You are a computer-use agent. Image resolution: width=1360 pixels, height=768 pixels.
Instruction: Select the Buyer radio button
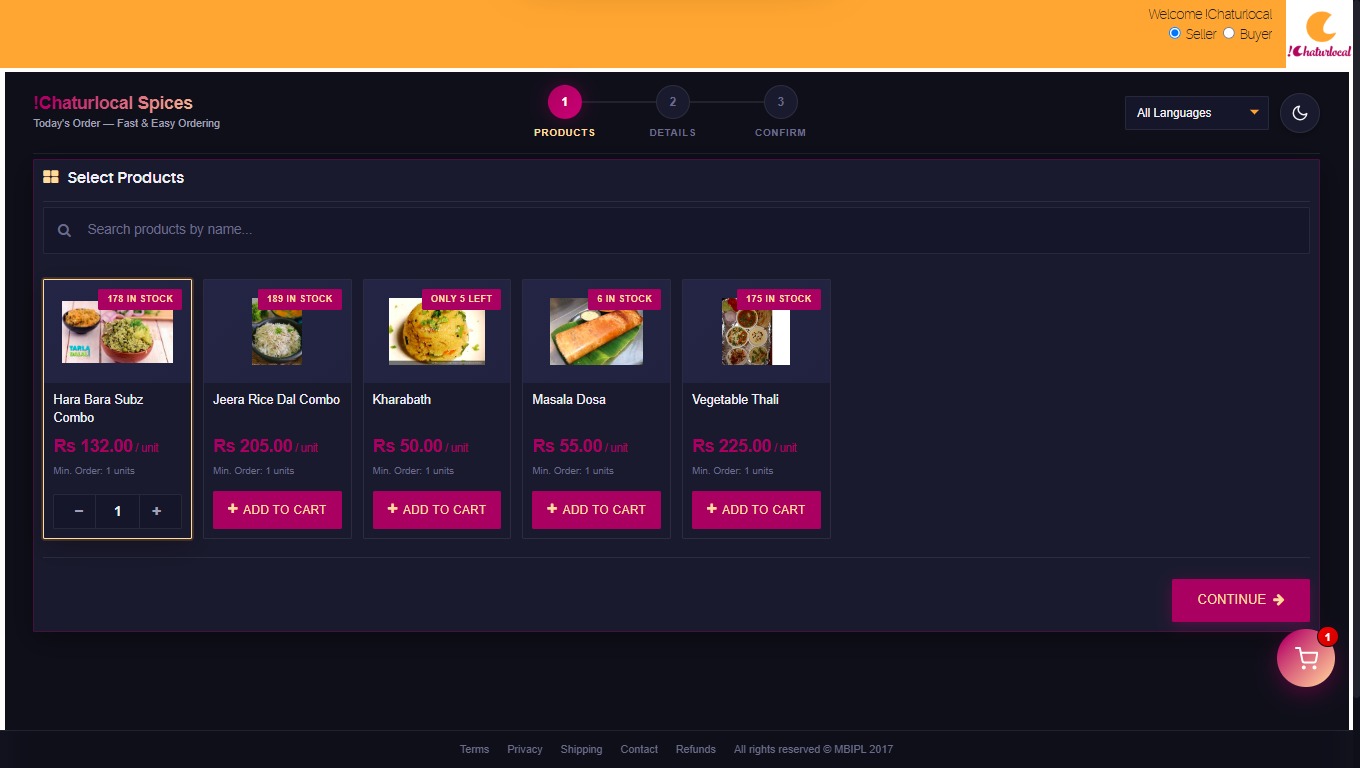1229,33
